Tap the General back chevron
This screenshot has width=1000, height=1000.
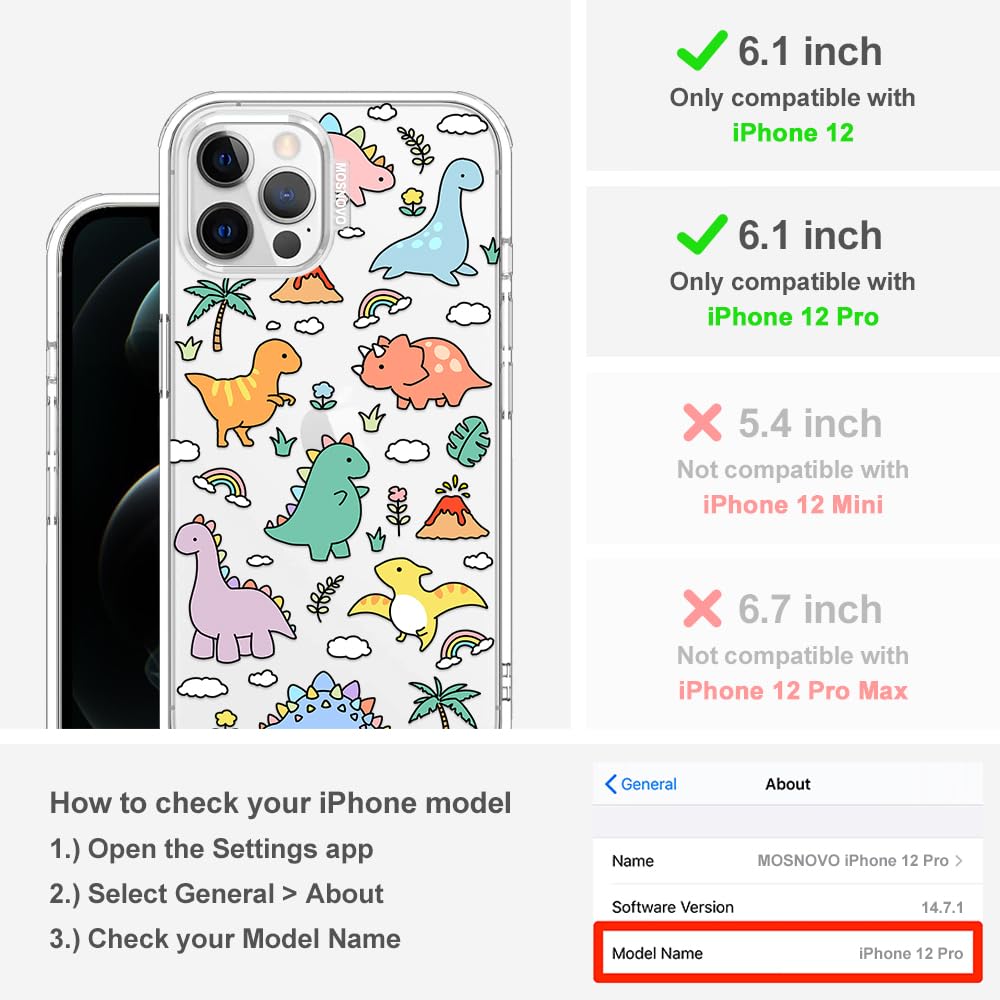tap(610, 784)
